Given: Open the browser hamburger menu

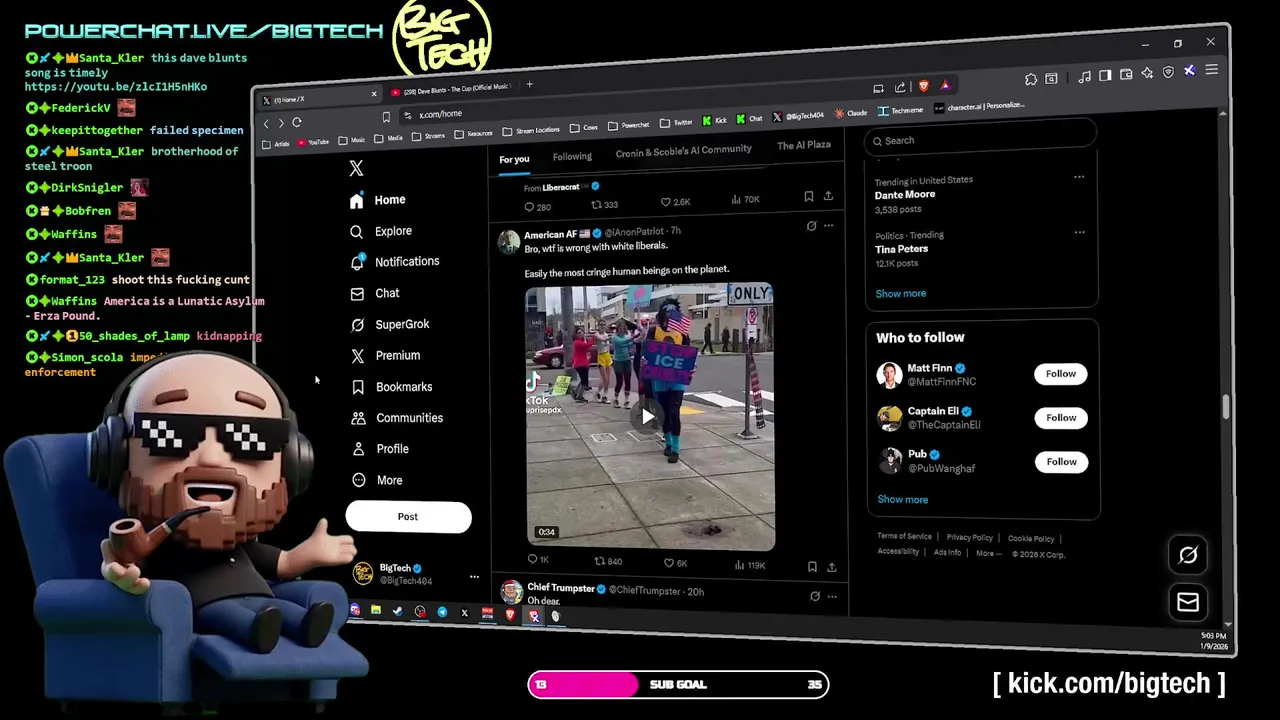Looking at the screenshot, I should click(1211, 70).
